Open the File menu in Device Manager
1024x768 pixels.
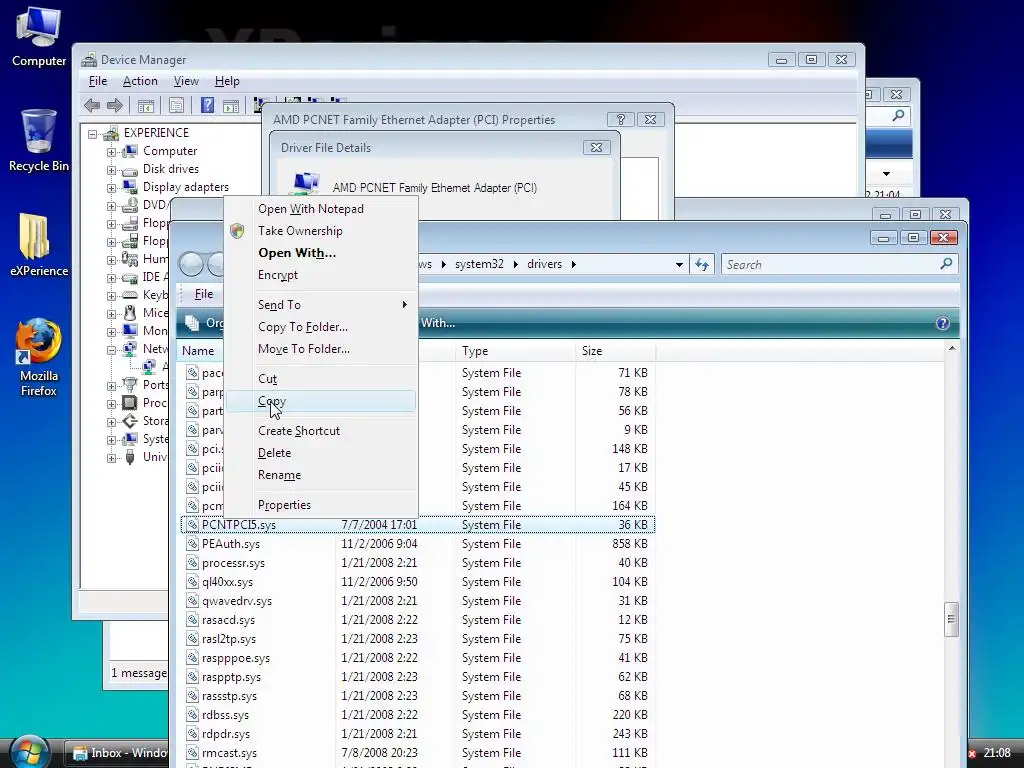point(98,81)
